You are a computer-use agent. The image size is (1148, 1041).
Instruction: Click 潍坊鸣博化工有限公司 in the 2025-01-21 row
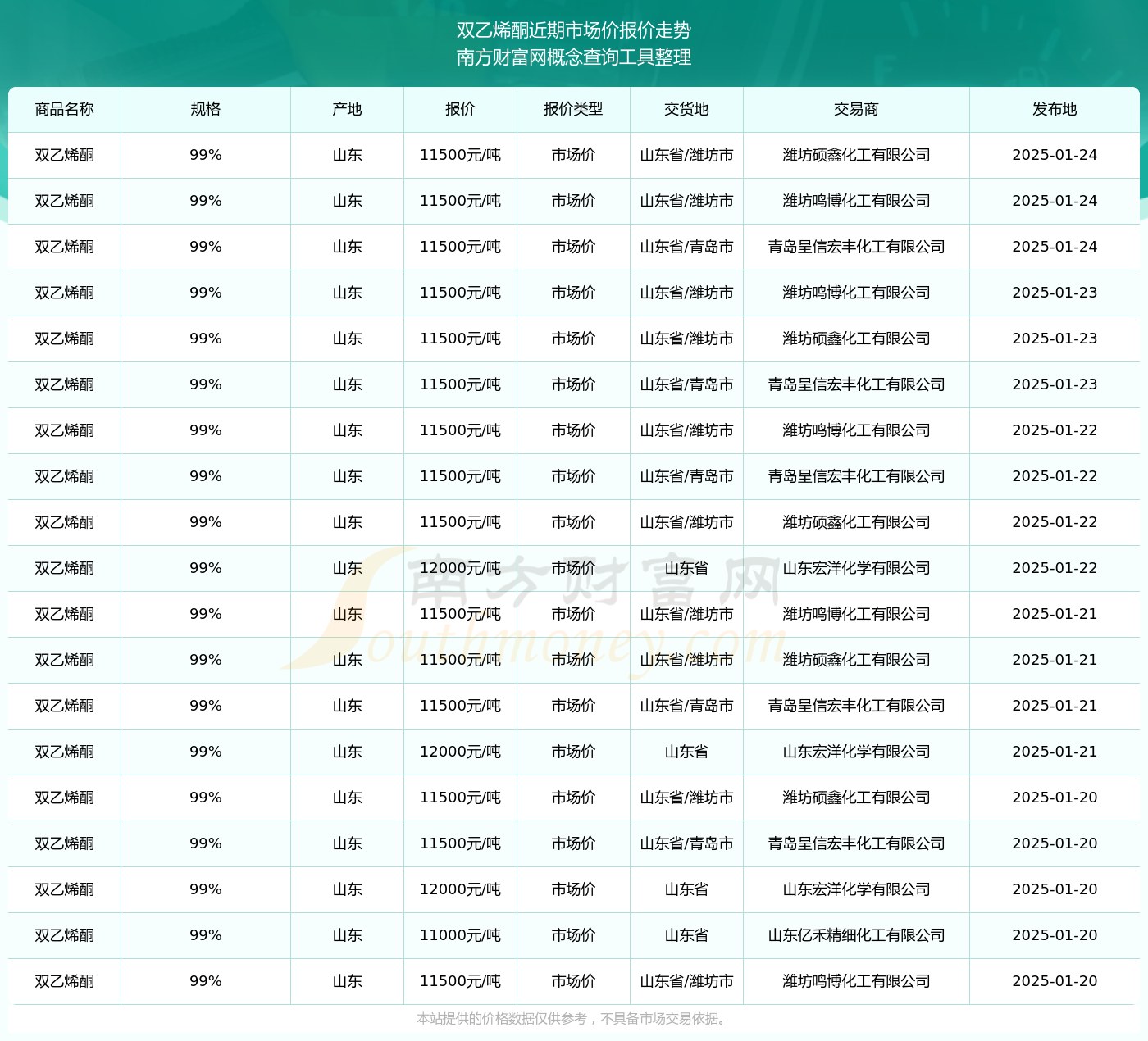click(857, 614)
